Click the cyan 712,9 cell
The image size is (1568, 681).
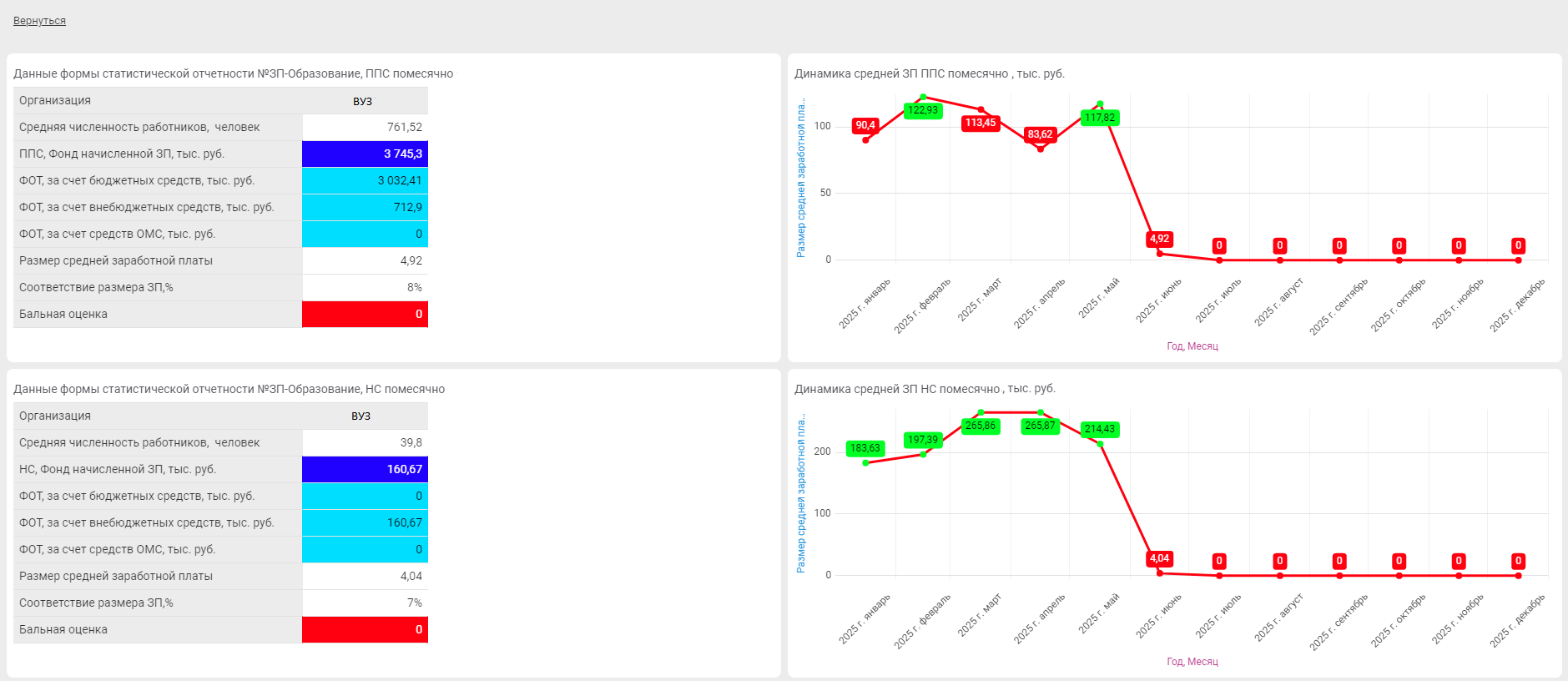click(x=365, y=207)
